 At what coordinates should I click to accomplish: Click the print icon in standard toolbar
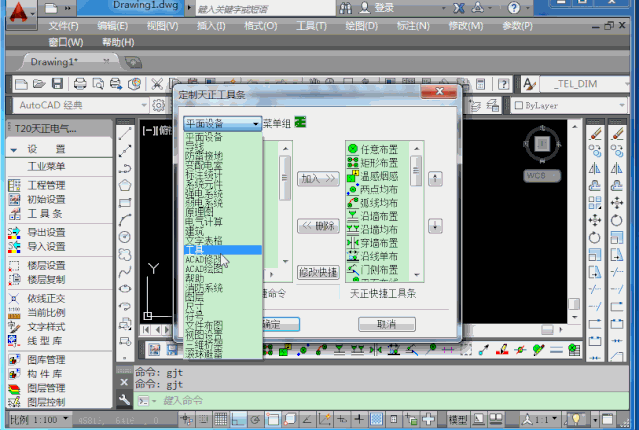tap(80, 84)
